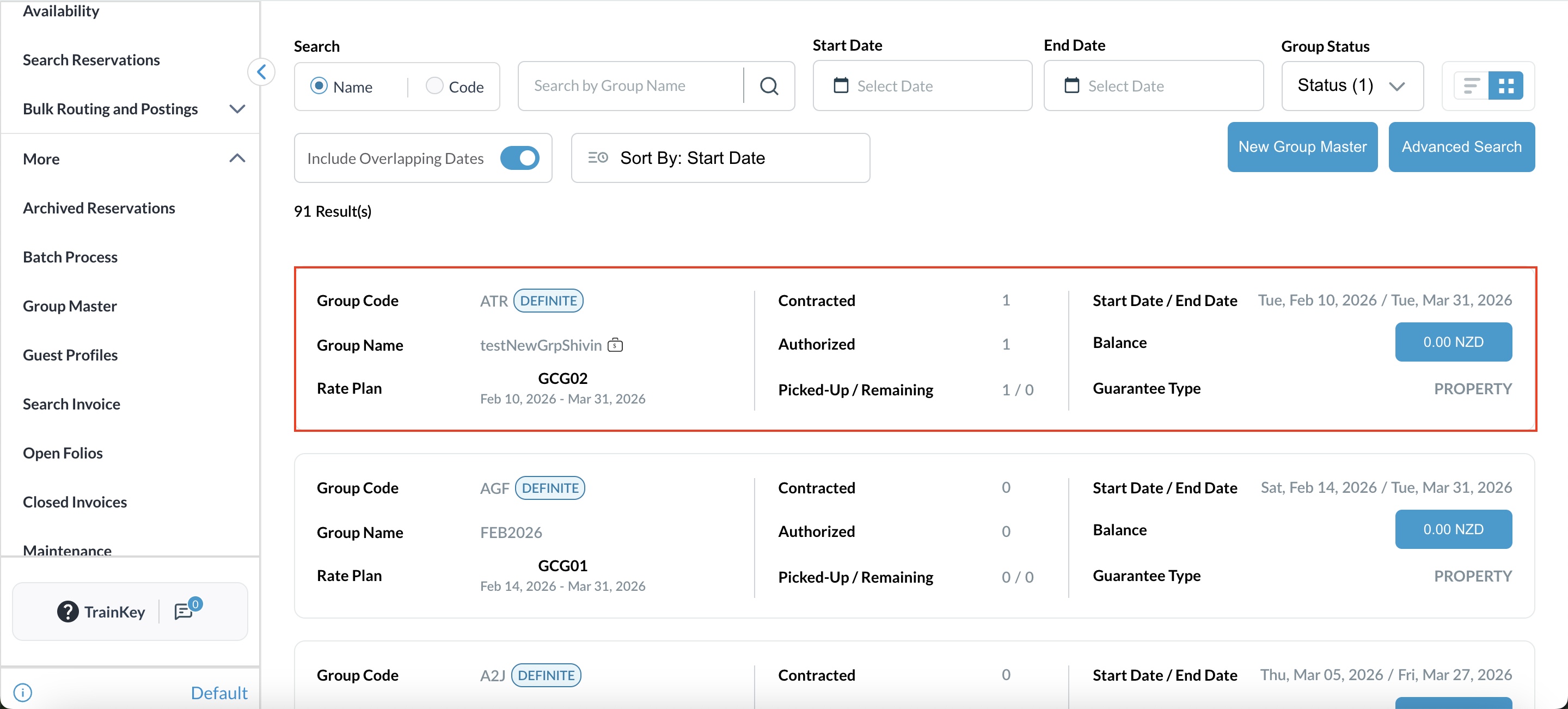This screenshot has height=709, width=1568.
Task: Click the TrainKey help question icon
Action: pos(68,611)
